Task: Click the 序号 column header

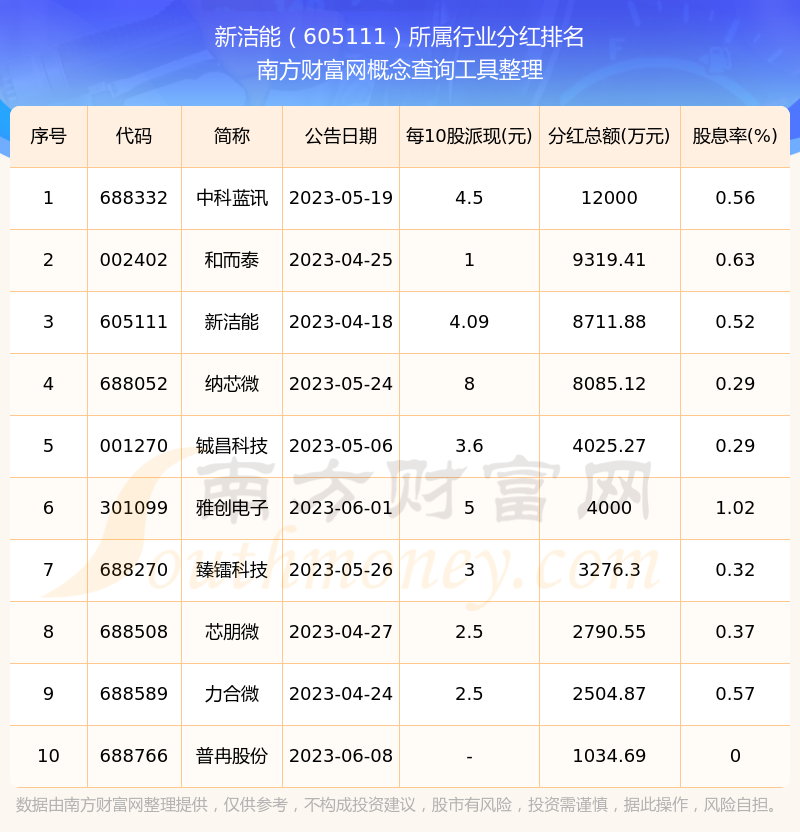Action: [48, 136]
